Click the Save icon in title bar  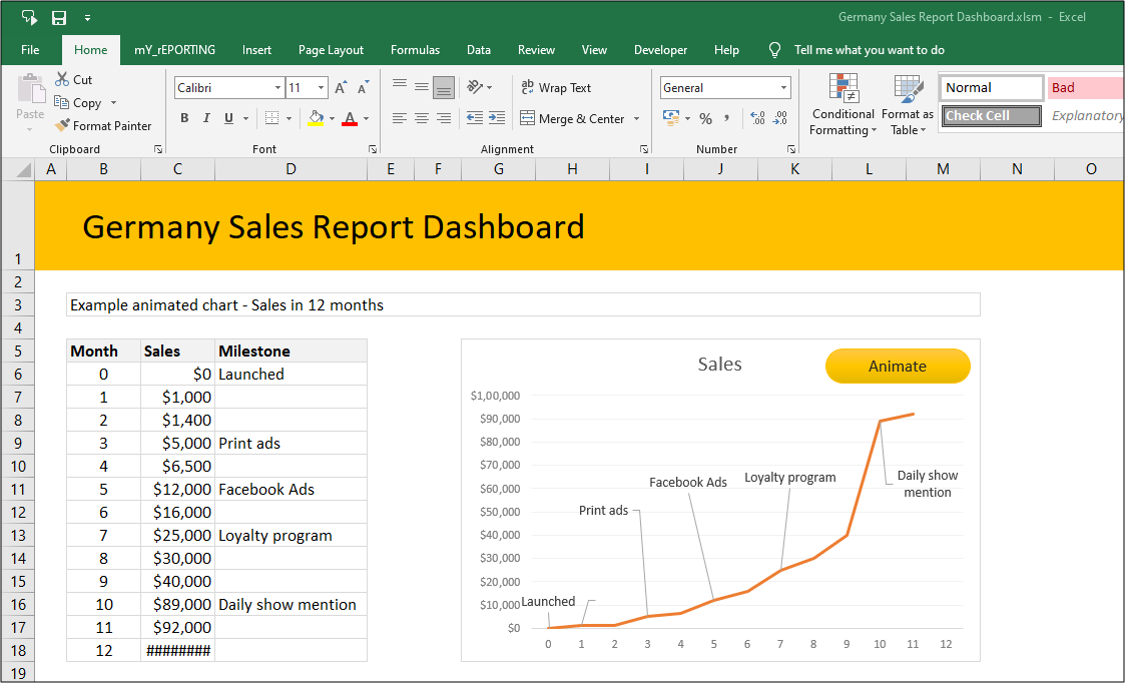pyautogui.click(x=59, y=18)
